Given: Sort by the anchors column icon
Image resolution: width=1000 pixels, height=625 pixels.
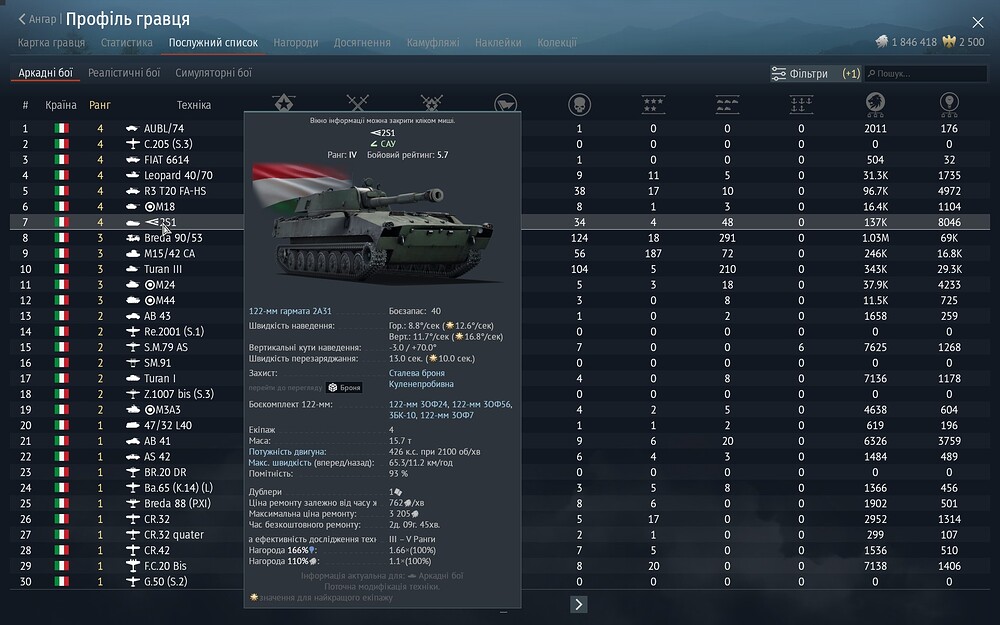Looking at the screenshot, I should pos(801,105).
